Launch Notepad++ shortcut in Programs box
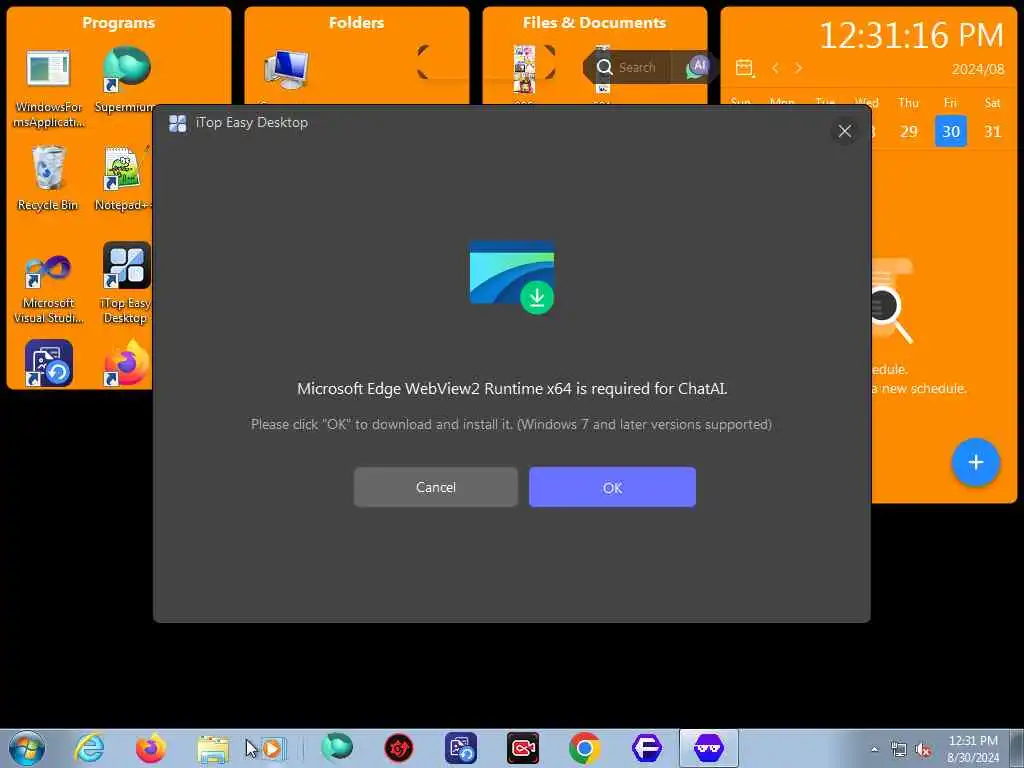1024x768 pixels. [124, 178]
